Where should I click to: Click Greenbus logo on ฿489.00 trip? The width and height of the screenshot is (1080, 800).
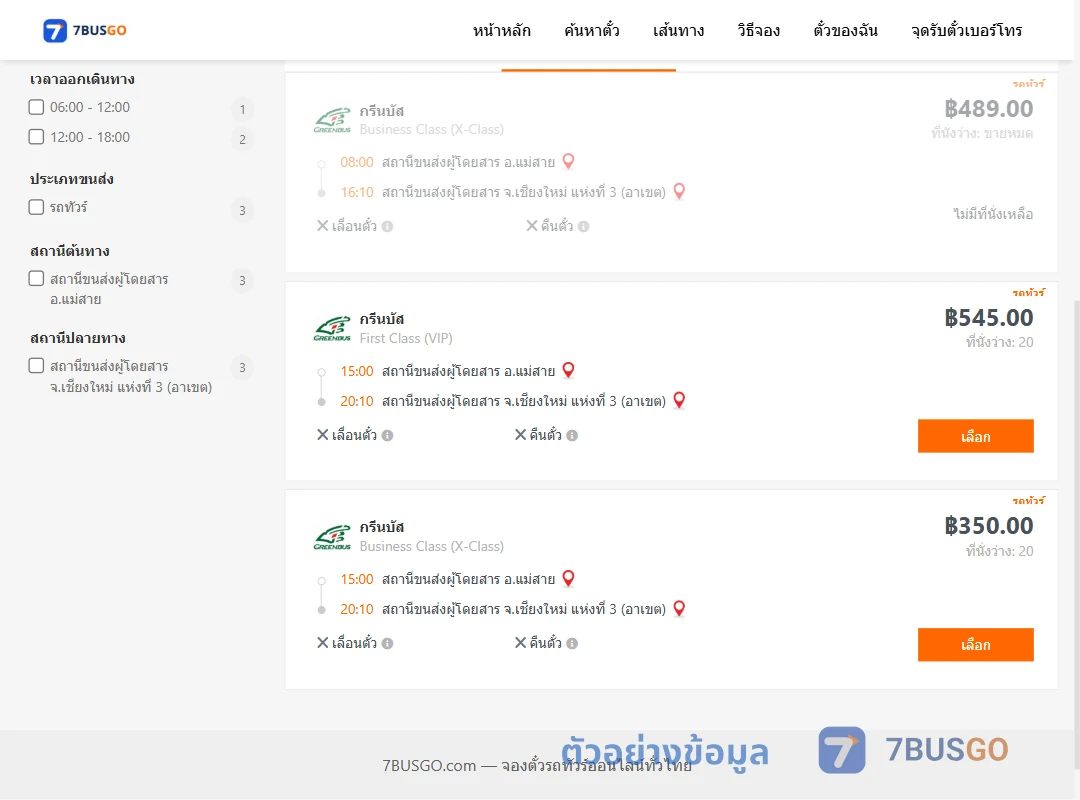click(x=333, y=120)
